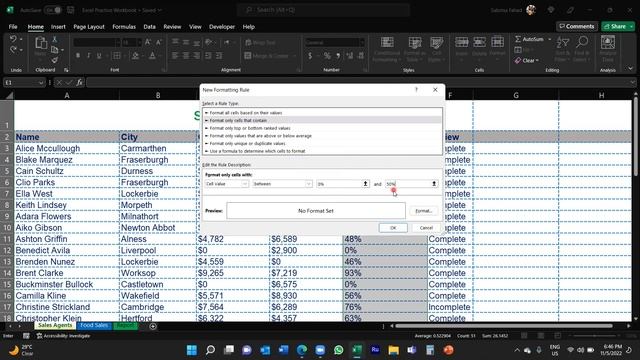Image resolution: width=640 pixels, height=360 pixels.
Task: Collapse the ribbon with chevron
Action: click(631, 69)
